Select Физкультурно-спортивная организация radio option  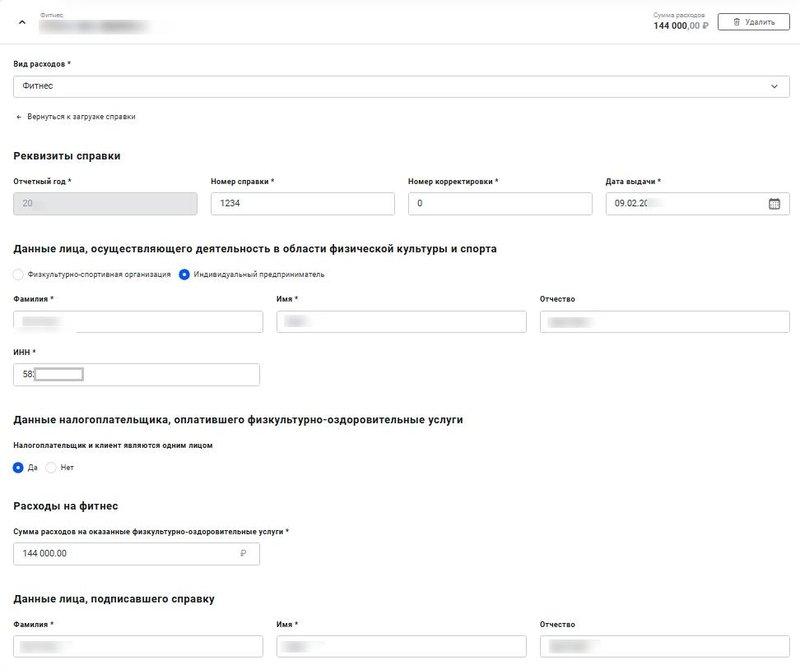coord(18,274)
